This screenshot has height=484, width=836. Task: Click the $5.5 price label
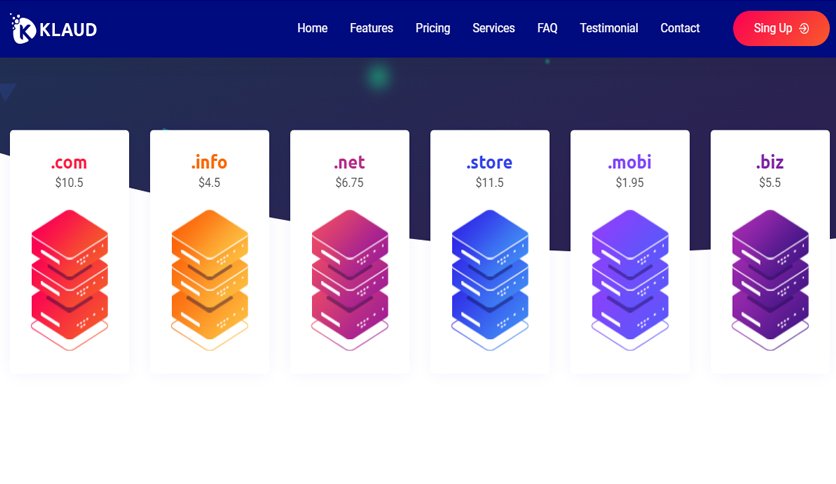pyautogui.click(x=770, y=183)
